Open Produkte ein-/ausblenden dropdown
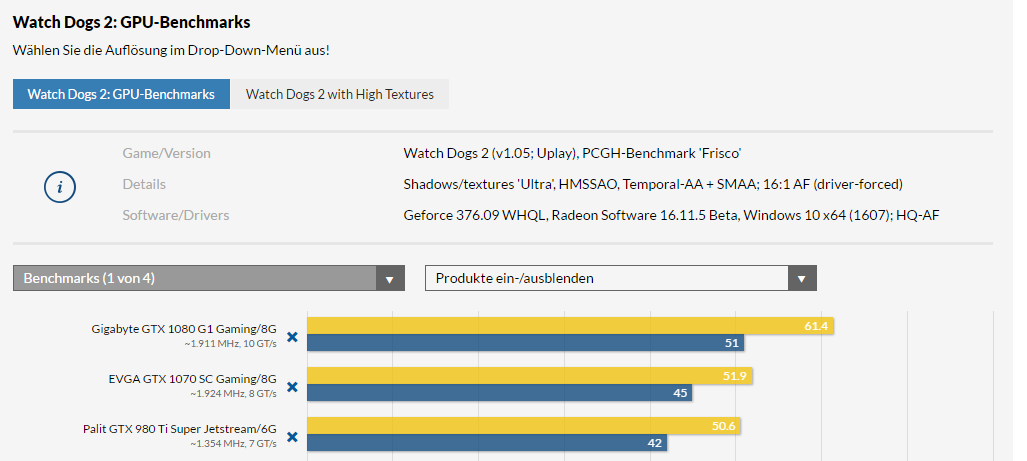Image resolution: width=1027 pixels, height=461 pixels. 621,278
